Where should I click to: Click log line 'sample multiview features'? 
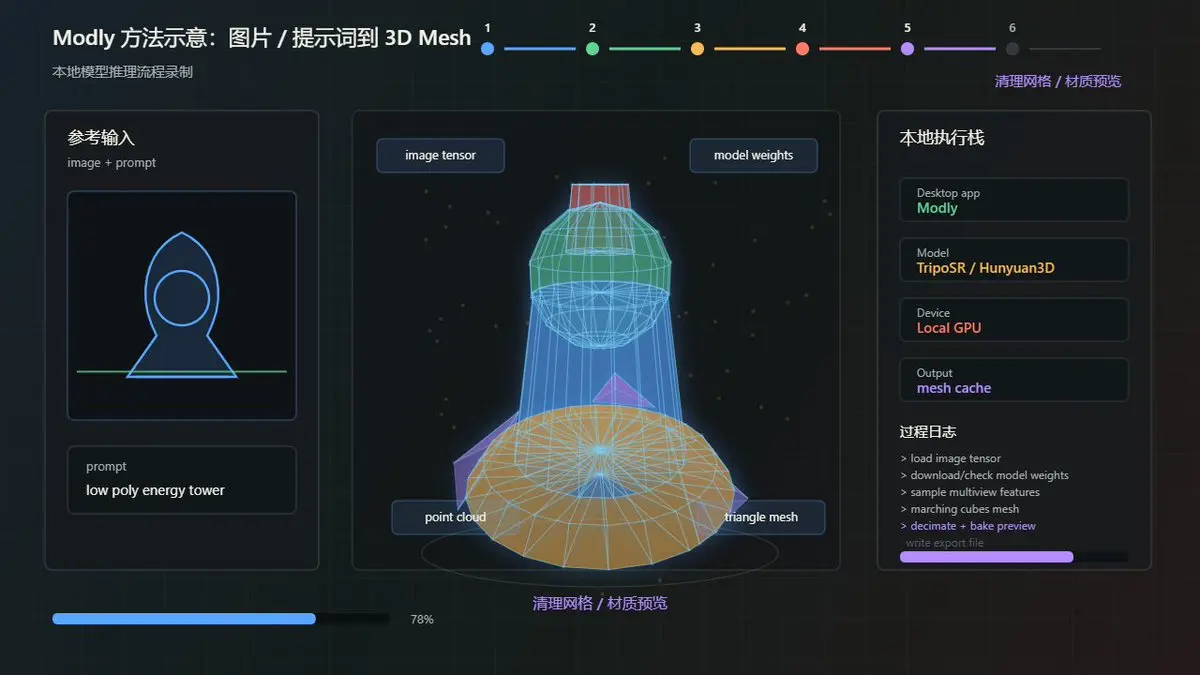pos(970,492)
